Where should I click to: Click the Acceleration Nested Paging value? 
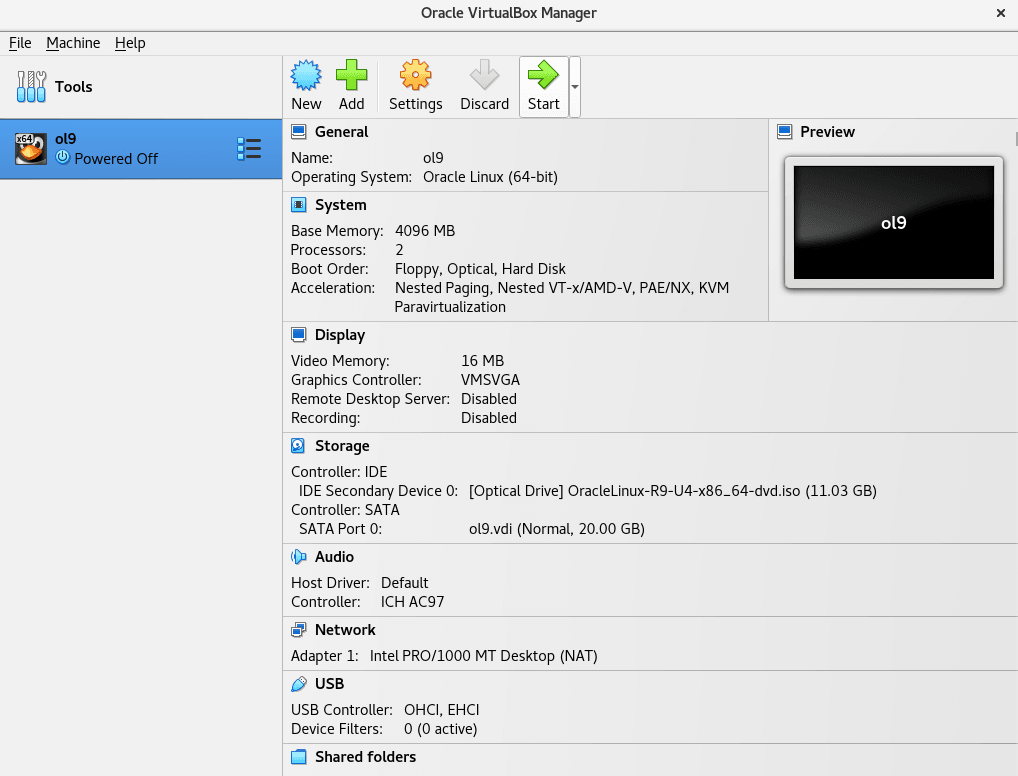pyautogui.click(x=562, y=297)
